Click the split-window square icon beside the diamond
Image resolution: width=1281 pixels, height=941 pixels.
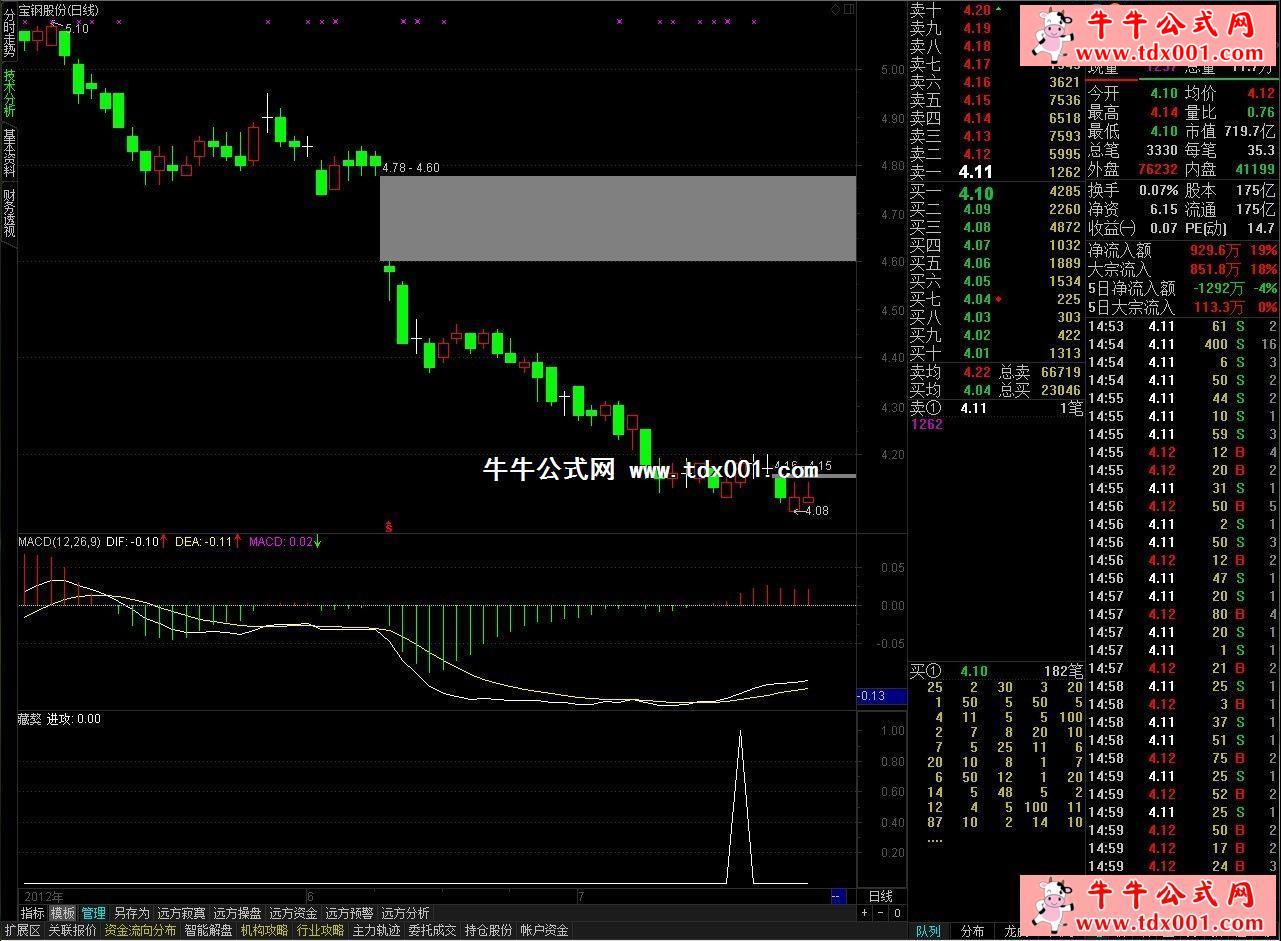click(849, 9)
